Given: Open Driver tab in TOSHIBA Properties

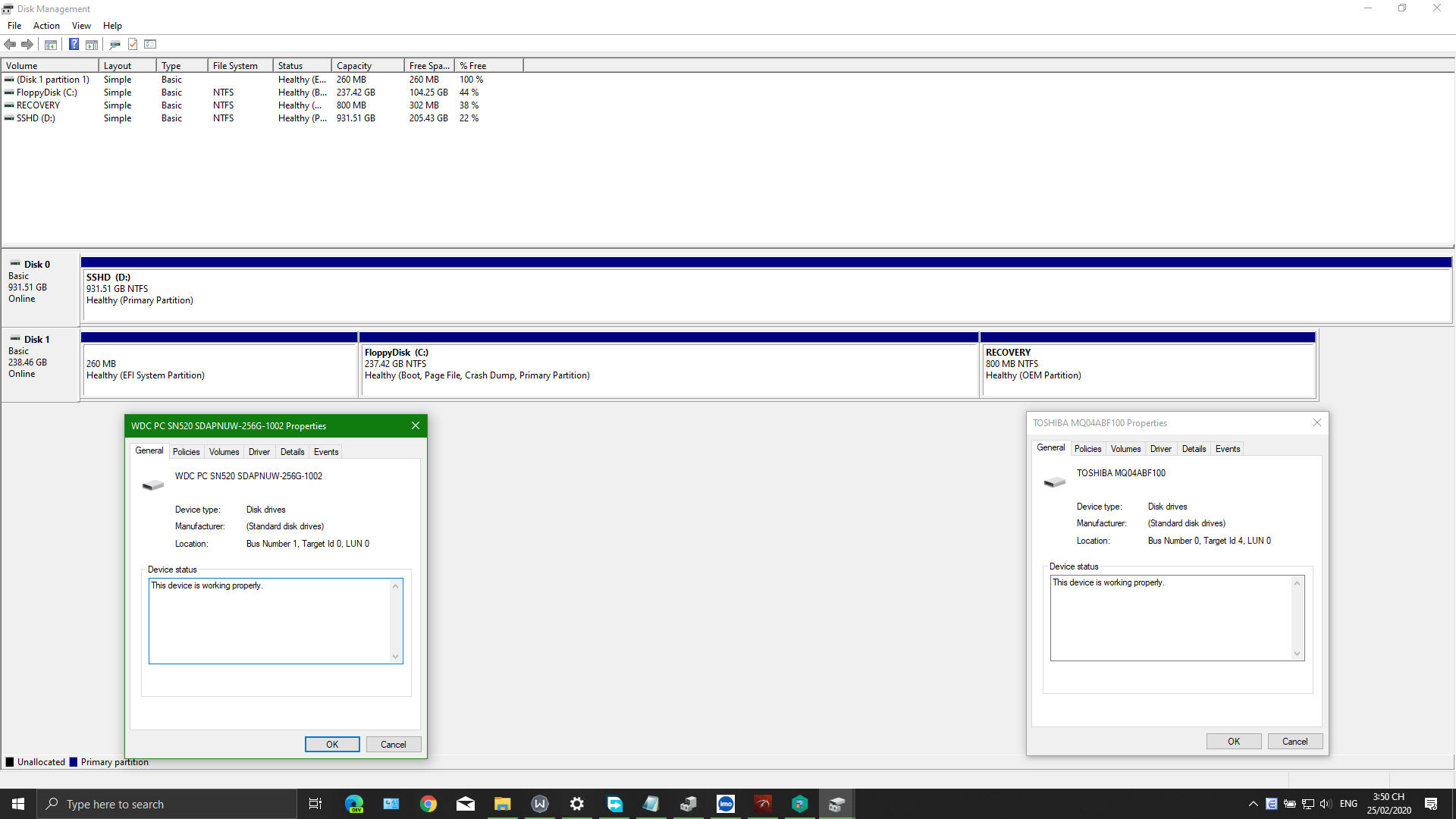Looking at the screenshot, I should pyautogui.click(x=1161, y=449).
